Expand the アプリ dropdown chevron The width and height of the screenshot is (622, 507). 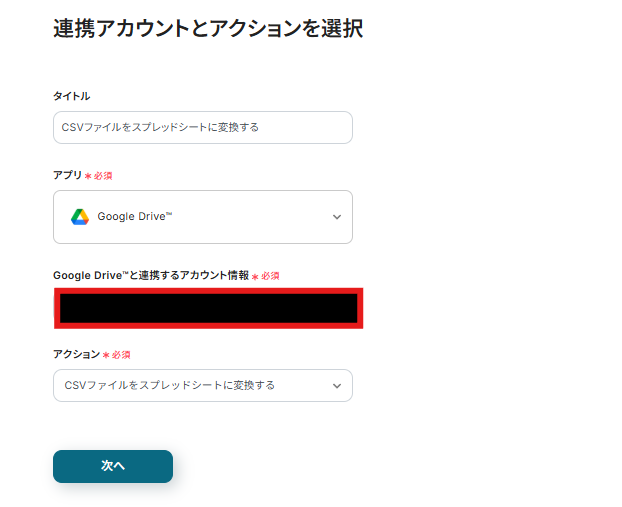coord(336,217)
